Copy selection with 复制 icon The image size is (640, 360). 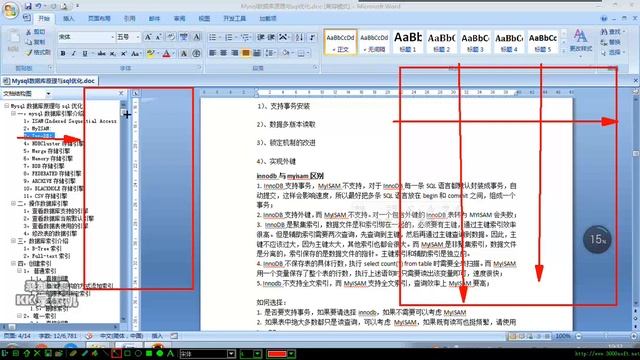tap(35, 42)
